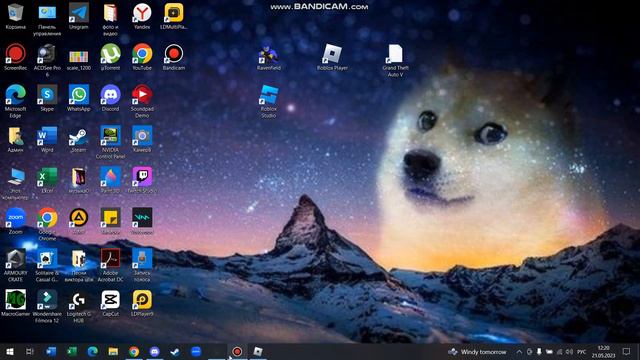
Task: Open the 'Windy tomorrow' weather widget
Action: pyautogui.click(x=477, y=352)
